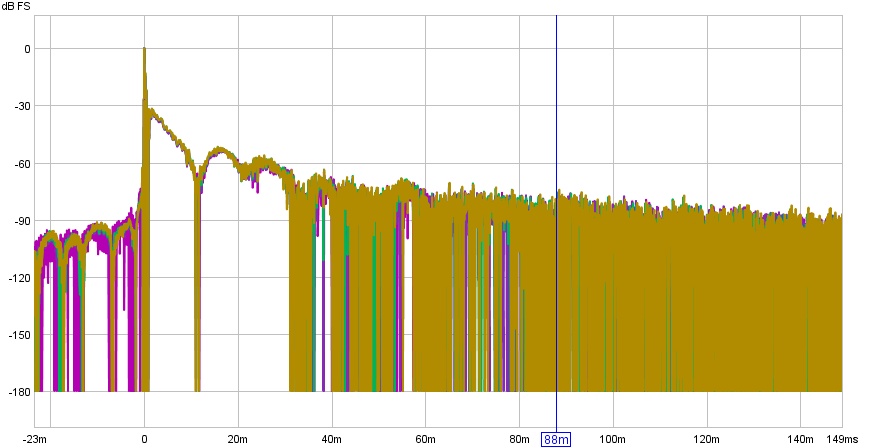The height and width of the screenshot is (448, 876).
Task: Click the 88m cursor time label
Action: (556, 439)
